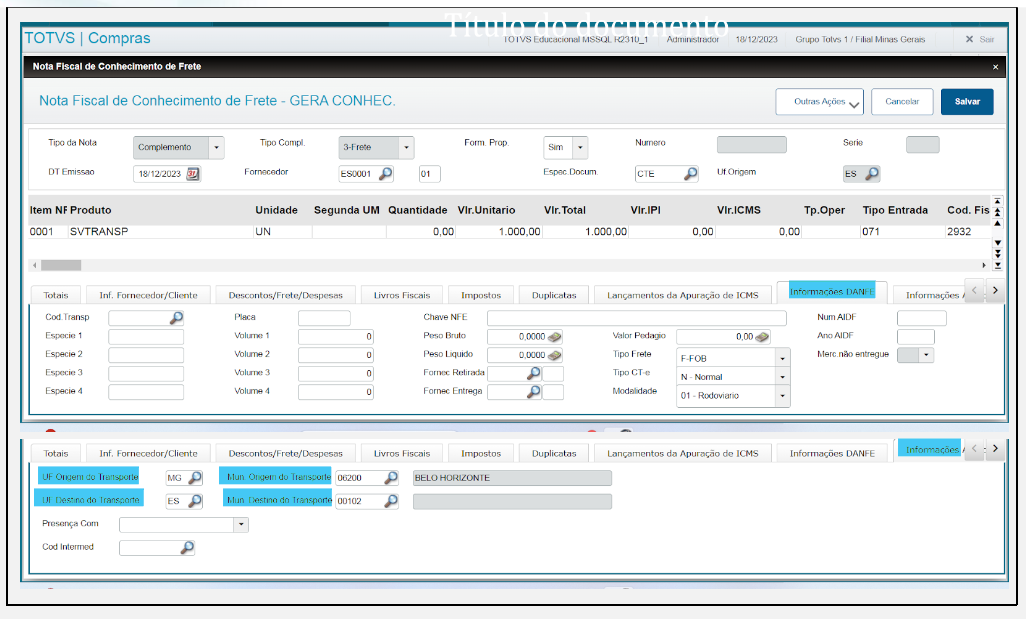Open Fornec Entrega lookup magnifier
Screen dimensions: 1026x619
534,392
